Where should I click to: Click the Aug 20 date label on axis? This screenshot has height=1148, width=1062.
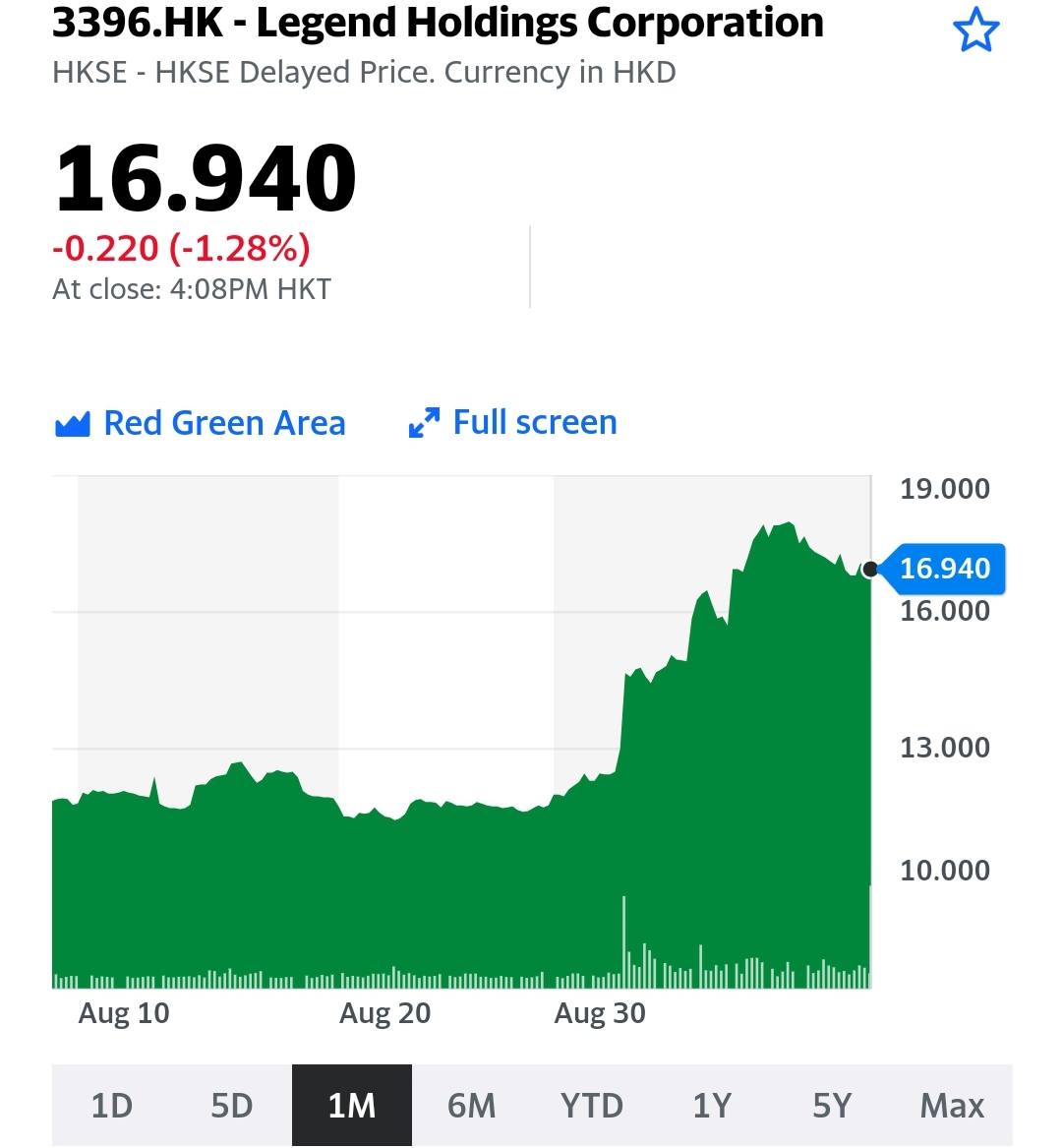pyautogui.click(x=385, y=1013)
